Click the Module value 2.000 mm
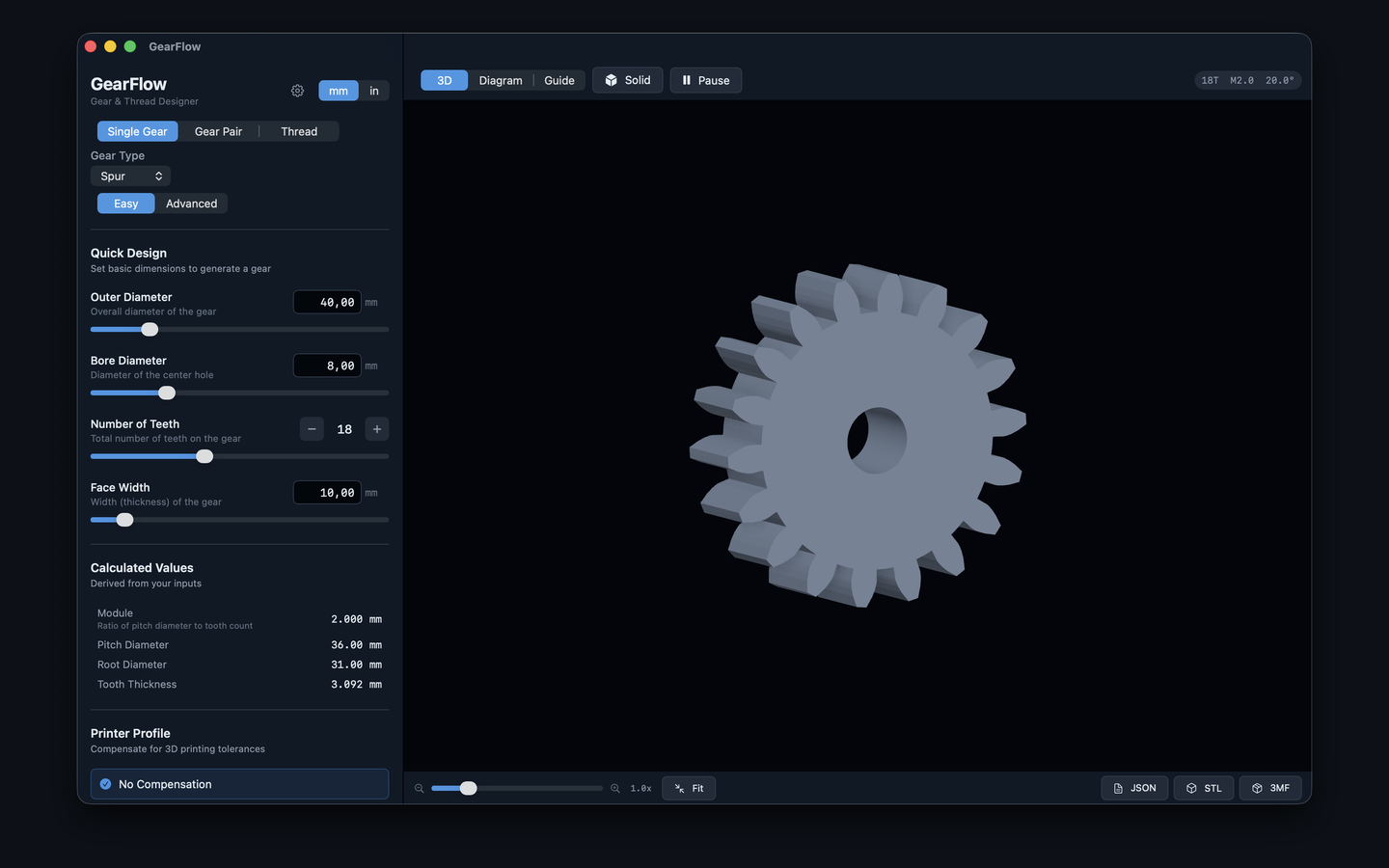Screen dimensions: 1389x868 (x=356, y=619)
